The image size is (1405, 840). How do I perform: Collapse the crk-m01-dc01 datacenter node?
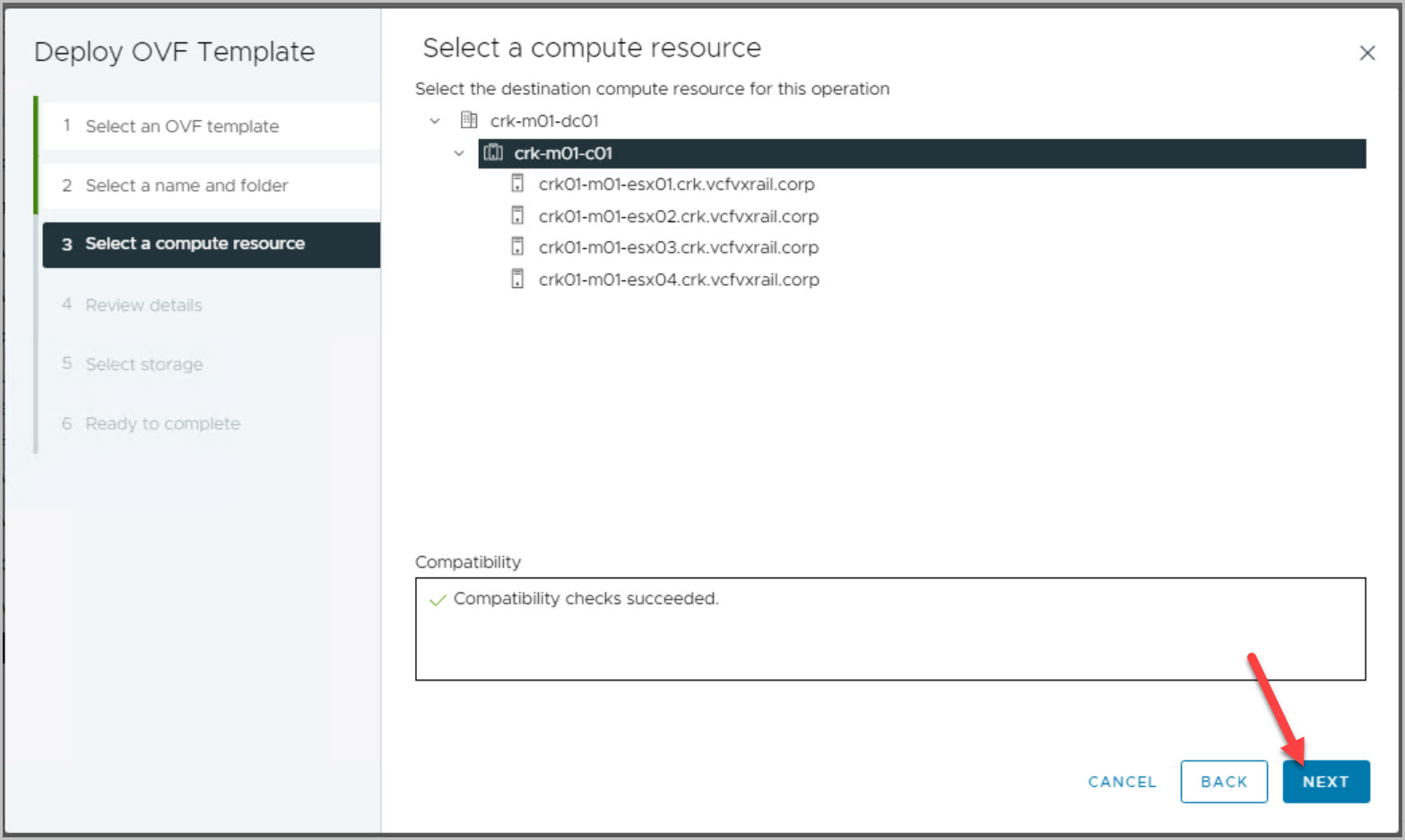[x=435, y=120]
